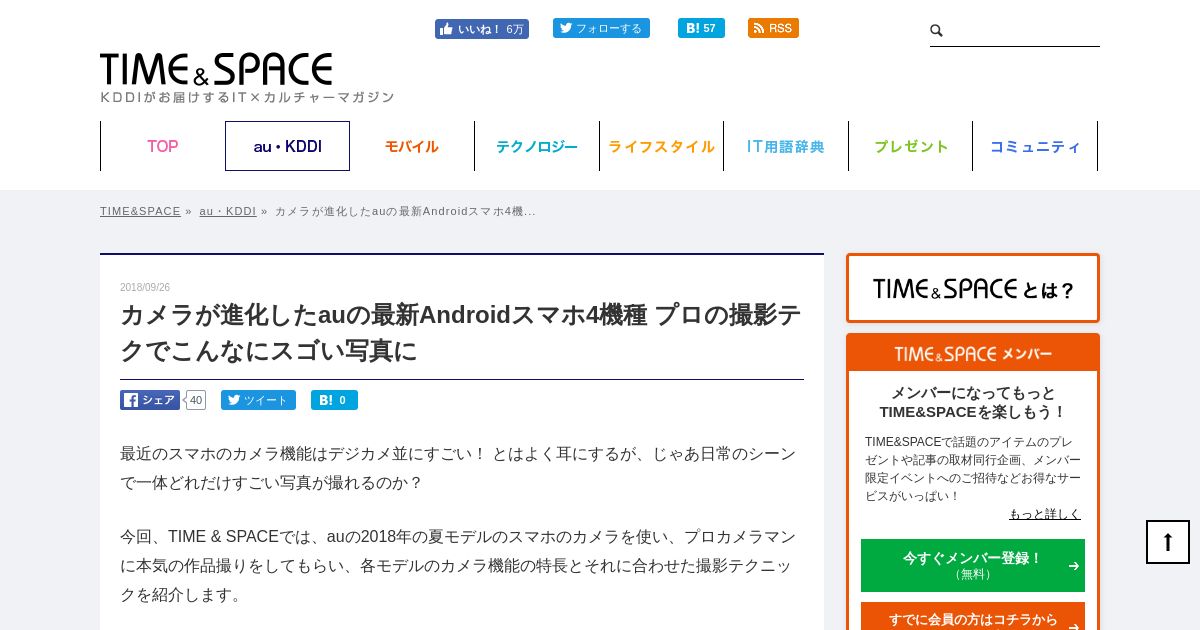Image resolution: width=1200 pixels, height=630 pixels.
Task: Open the プレゼント navigation tab
Action: (911, 146)
